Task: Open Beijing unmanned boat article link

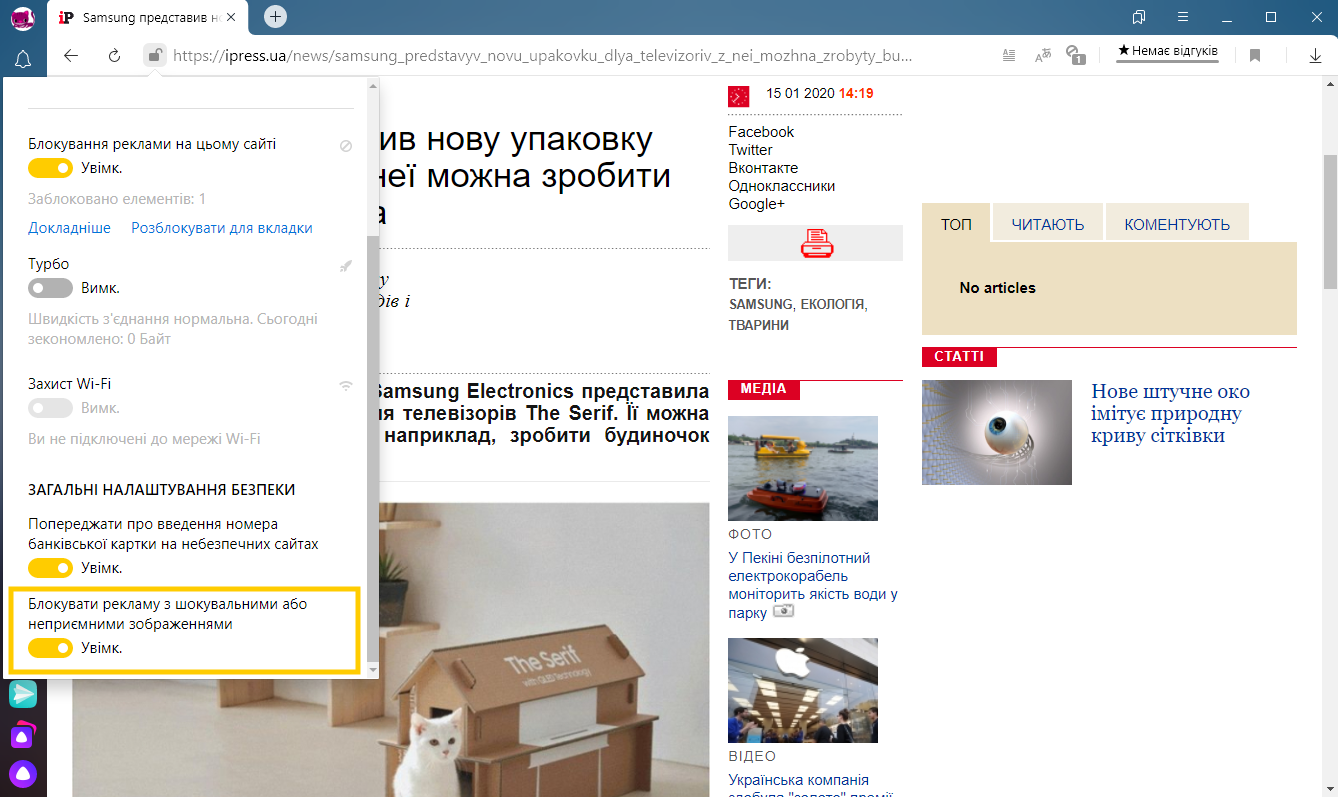Action: (x=813, y=585)
